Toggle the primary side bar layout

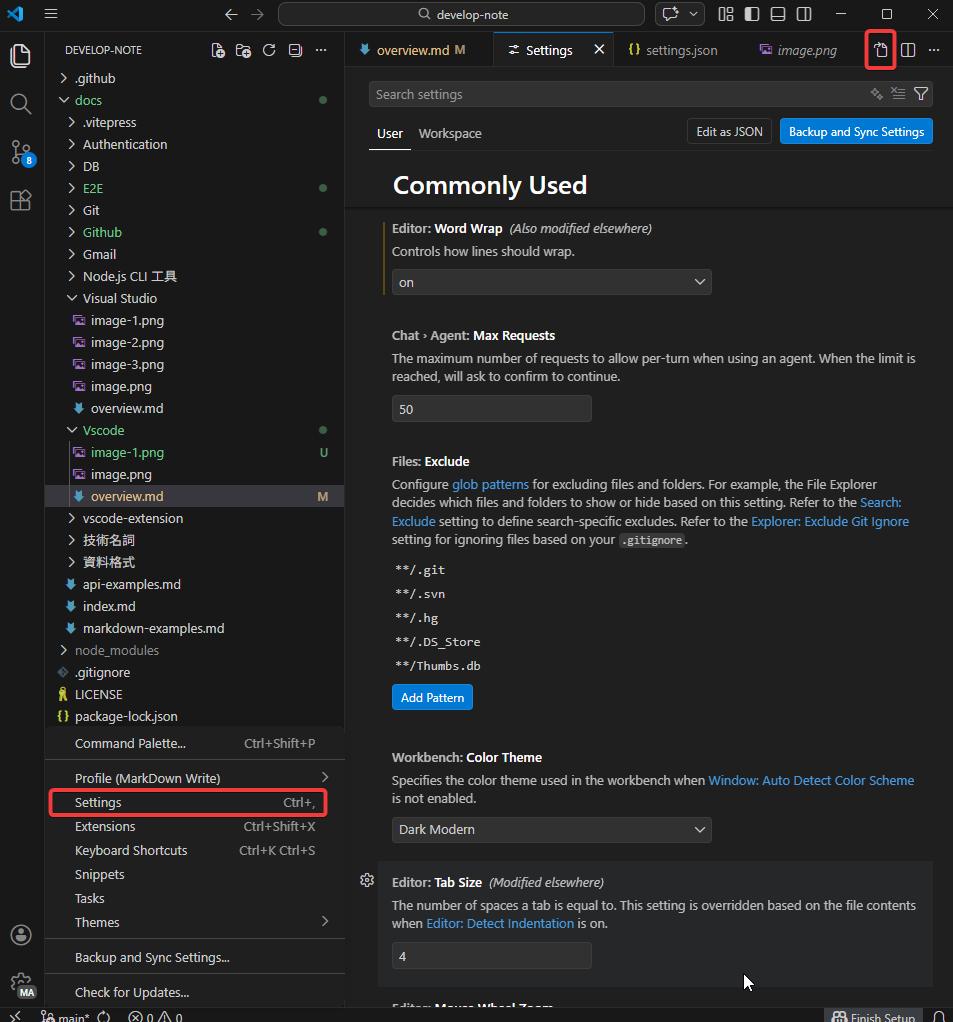pos(752,14)
